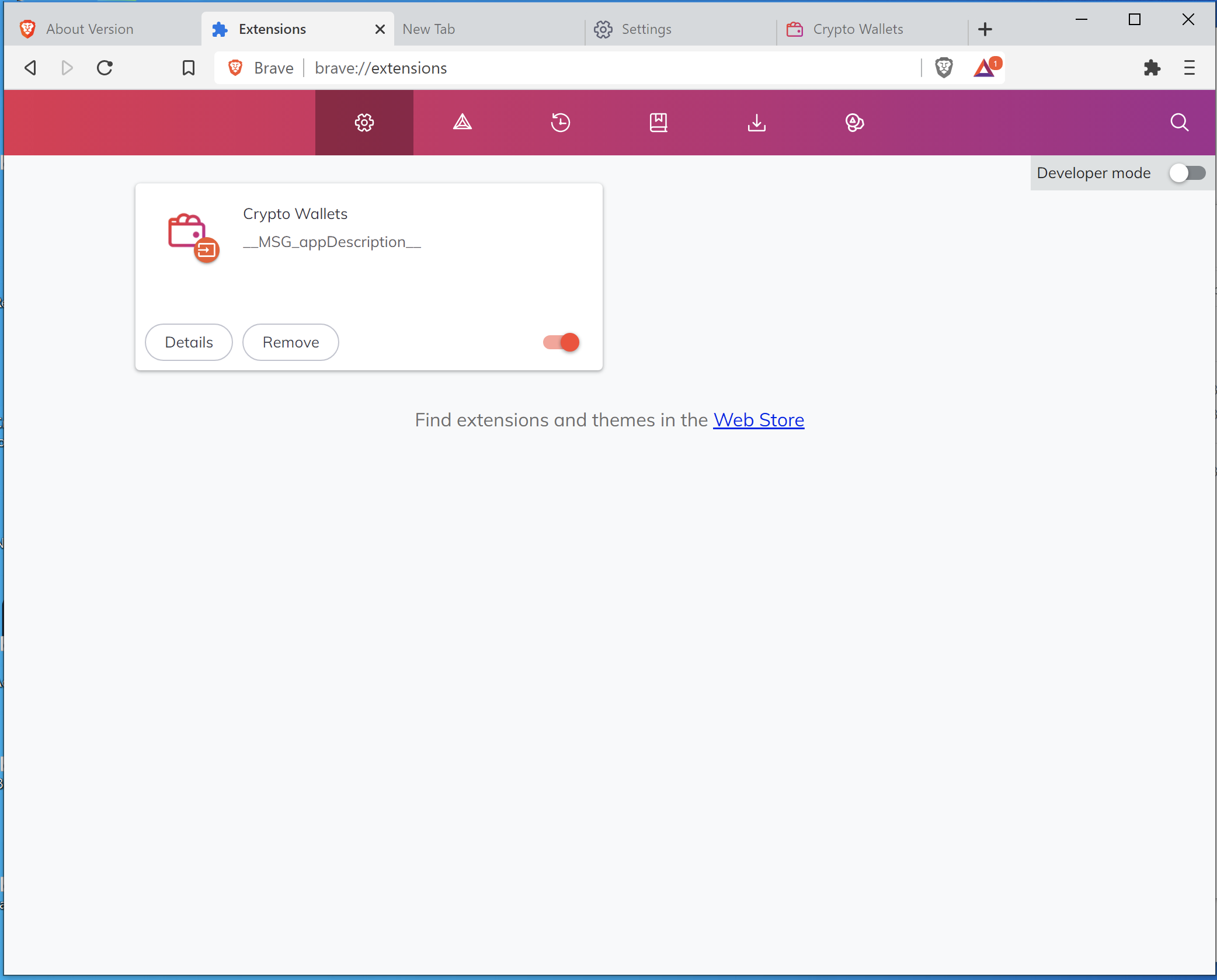Click the bookmark icon near address bar
Screen dimensions: 1217x980
point(188,68)
